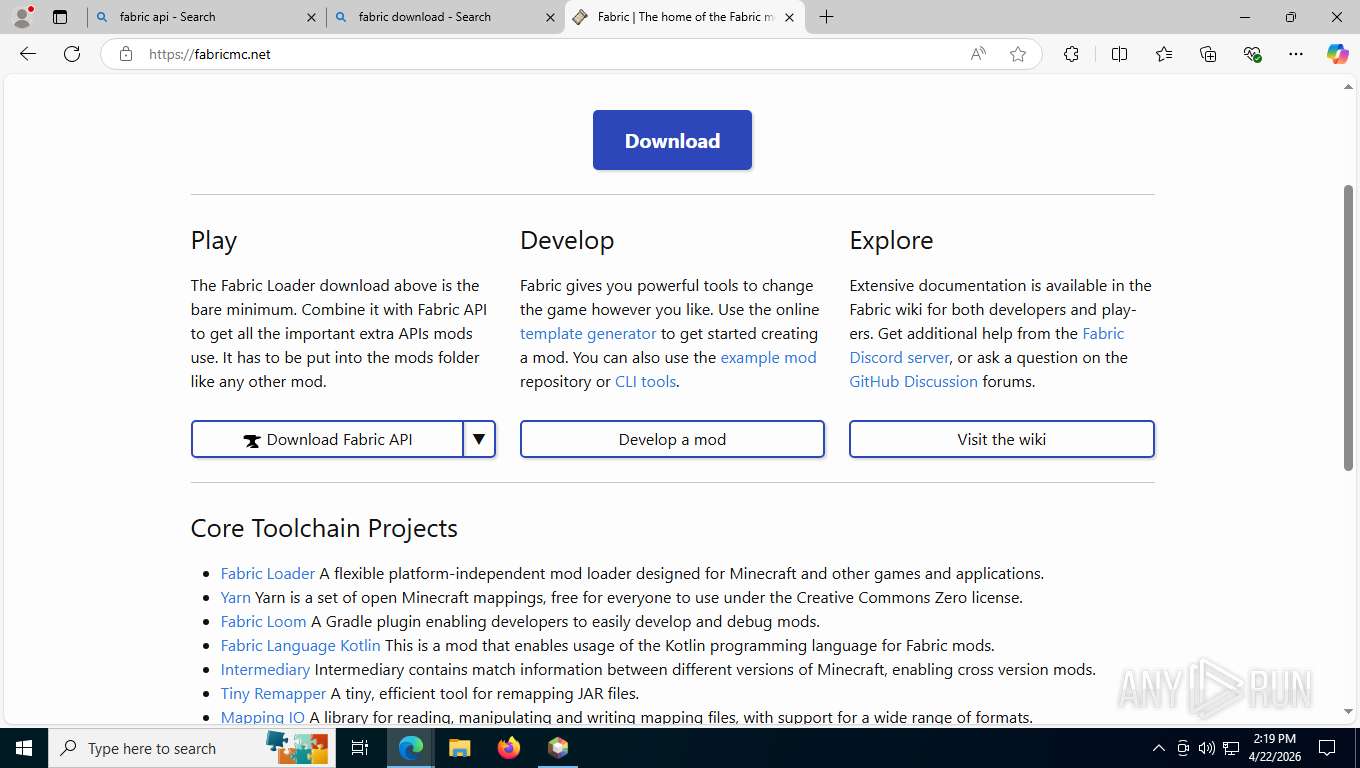Click the 'Develop' section heading
Screen dimensions: 1360x768
[x=567, y=241]
